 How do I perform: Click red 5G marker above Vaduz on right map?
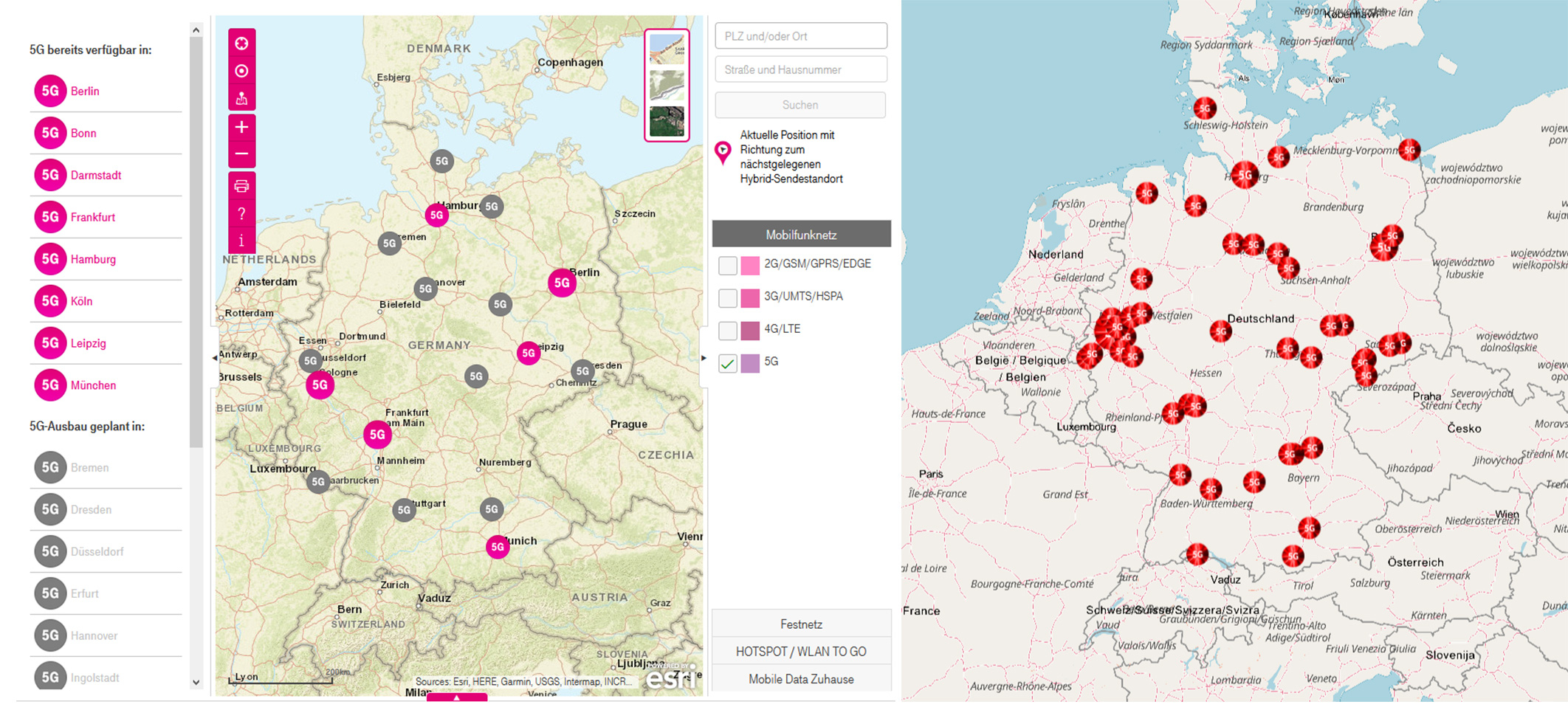1197,554
